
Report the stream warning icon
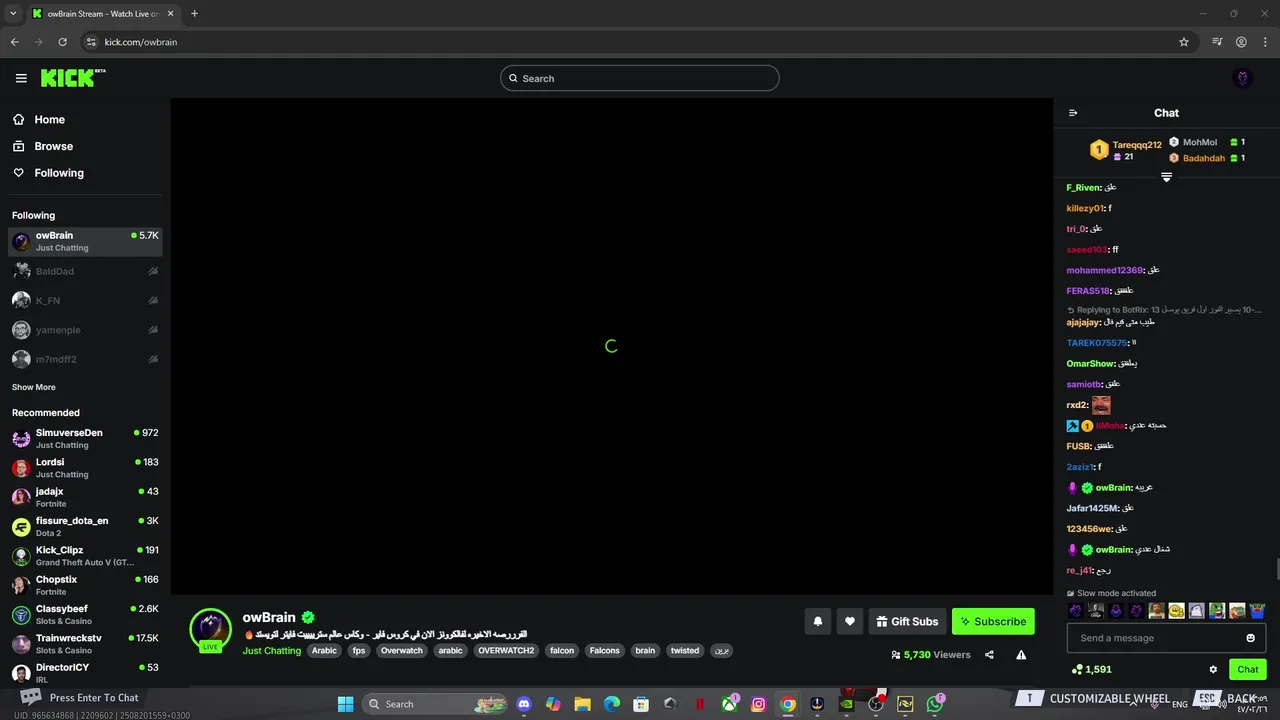click(x=1021, y=655)
